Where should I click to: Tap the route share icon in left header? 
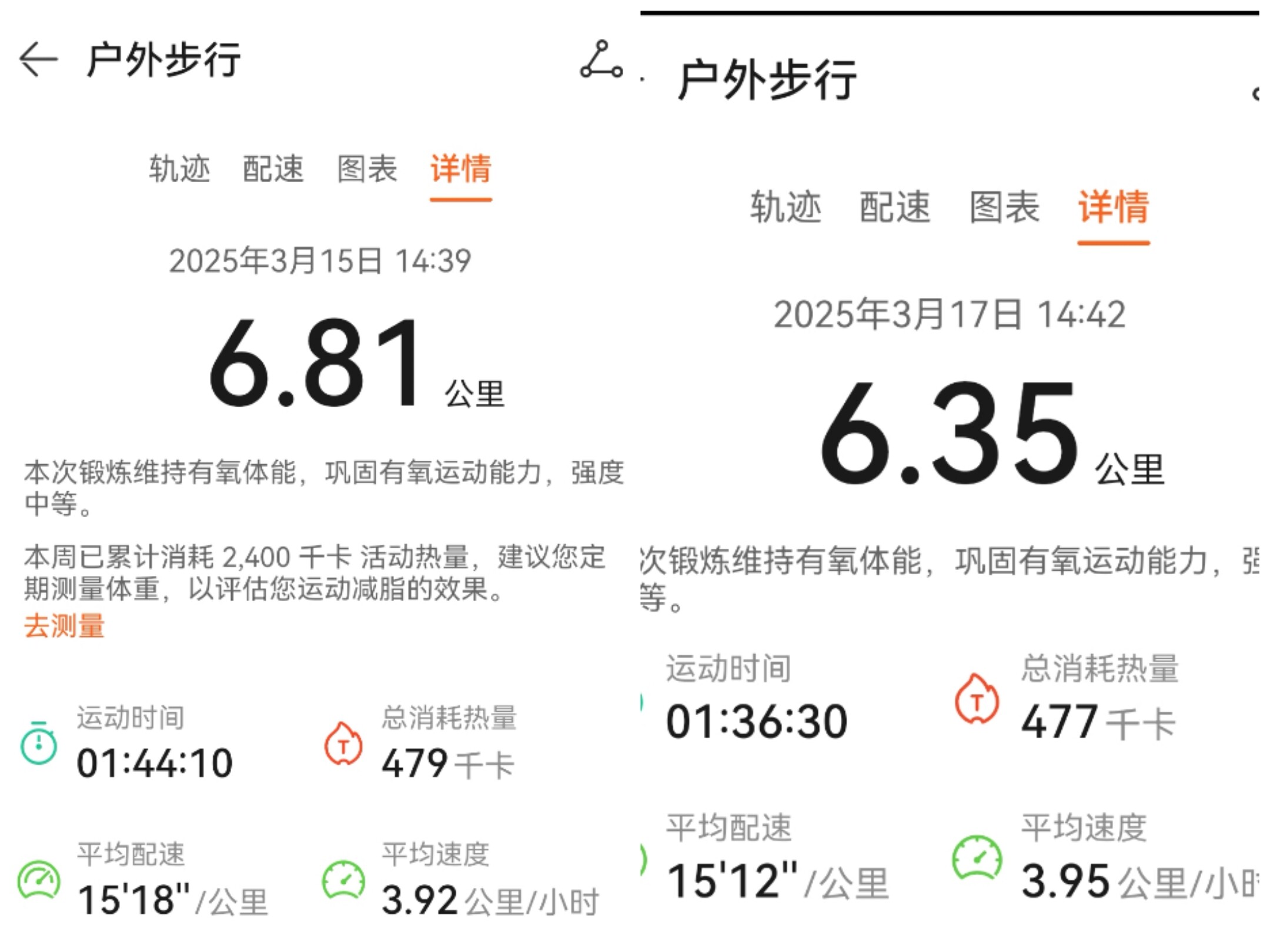tap(601, 59)
